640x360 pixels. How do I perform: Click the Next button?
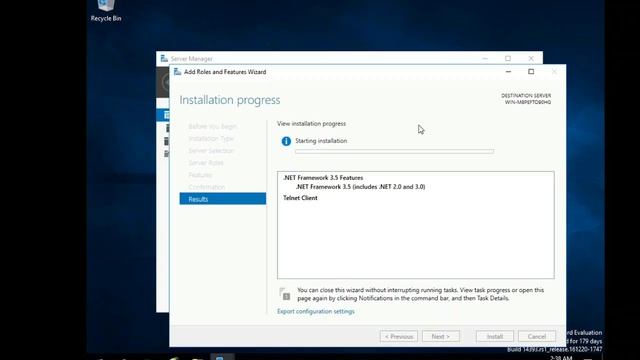tap(441, 336)
